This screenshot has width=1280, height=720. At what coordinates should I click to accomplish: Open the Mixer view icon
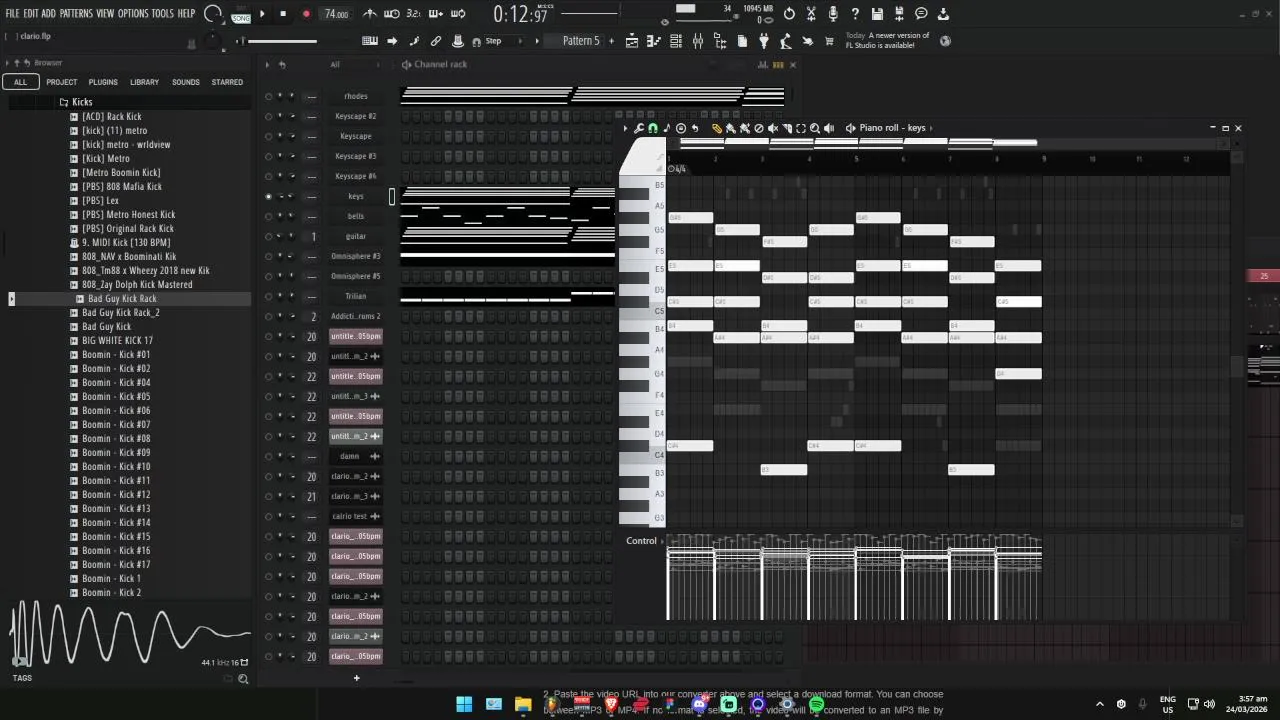pyautogui.click(x=698, y=41)
